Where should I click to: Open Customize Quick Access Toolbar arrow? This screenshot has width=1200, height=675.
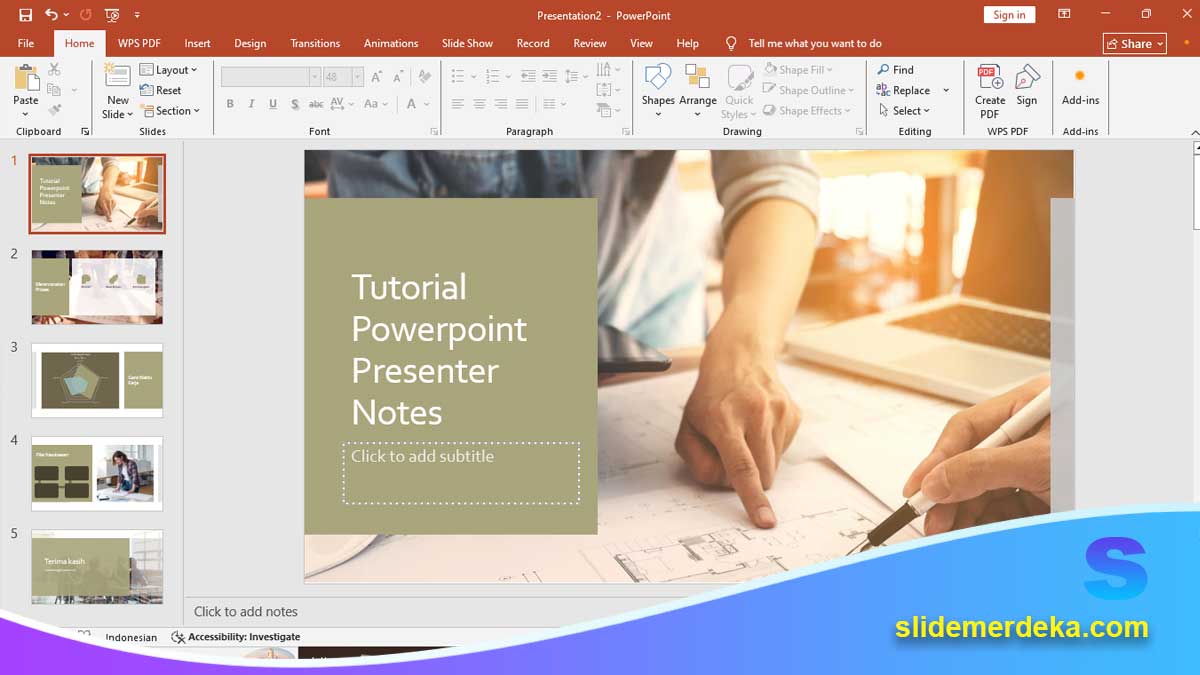pos(137,15)
